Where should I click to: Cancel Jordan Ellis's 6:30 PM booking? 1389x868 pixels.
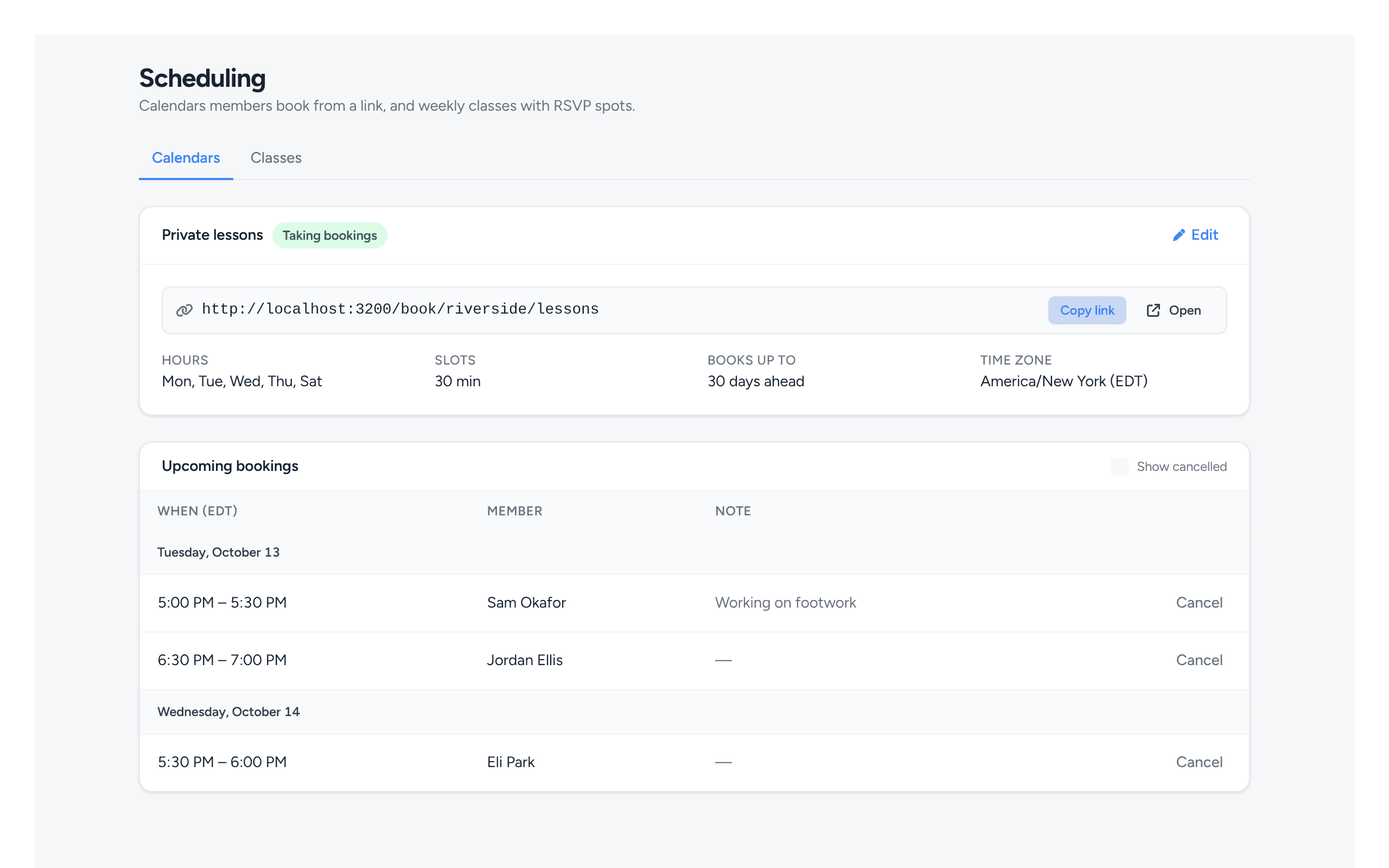coord(1199,660)
